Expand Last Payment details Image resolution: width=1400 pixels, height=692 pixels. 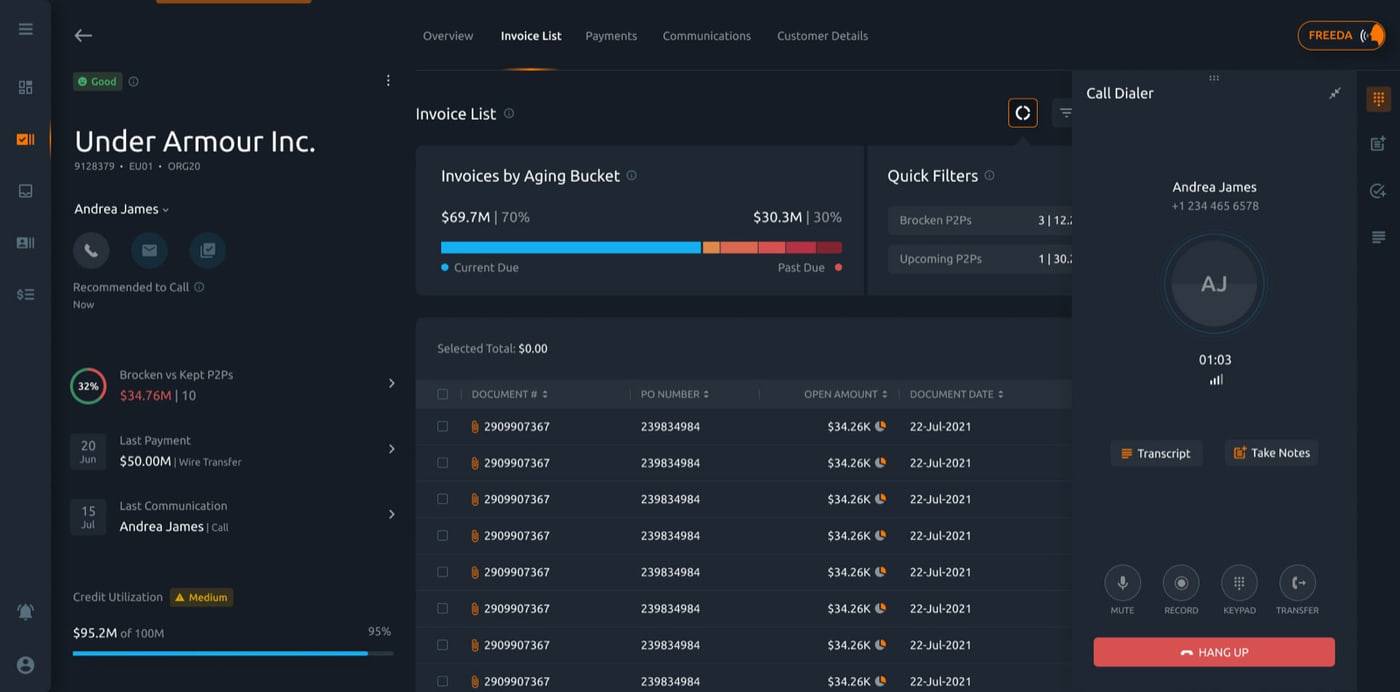tap(391, 449)
